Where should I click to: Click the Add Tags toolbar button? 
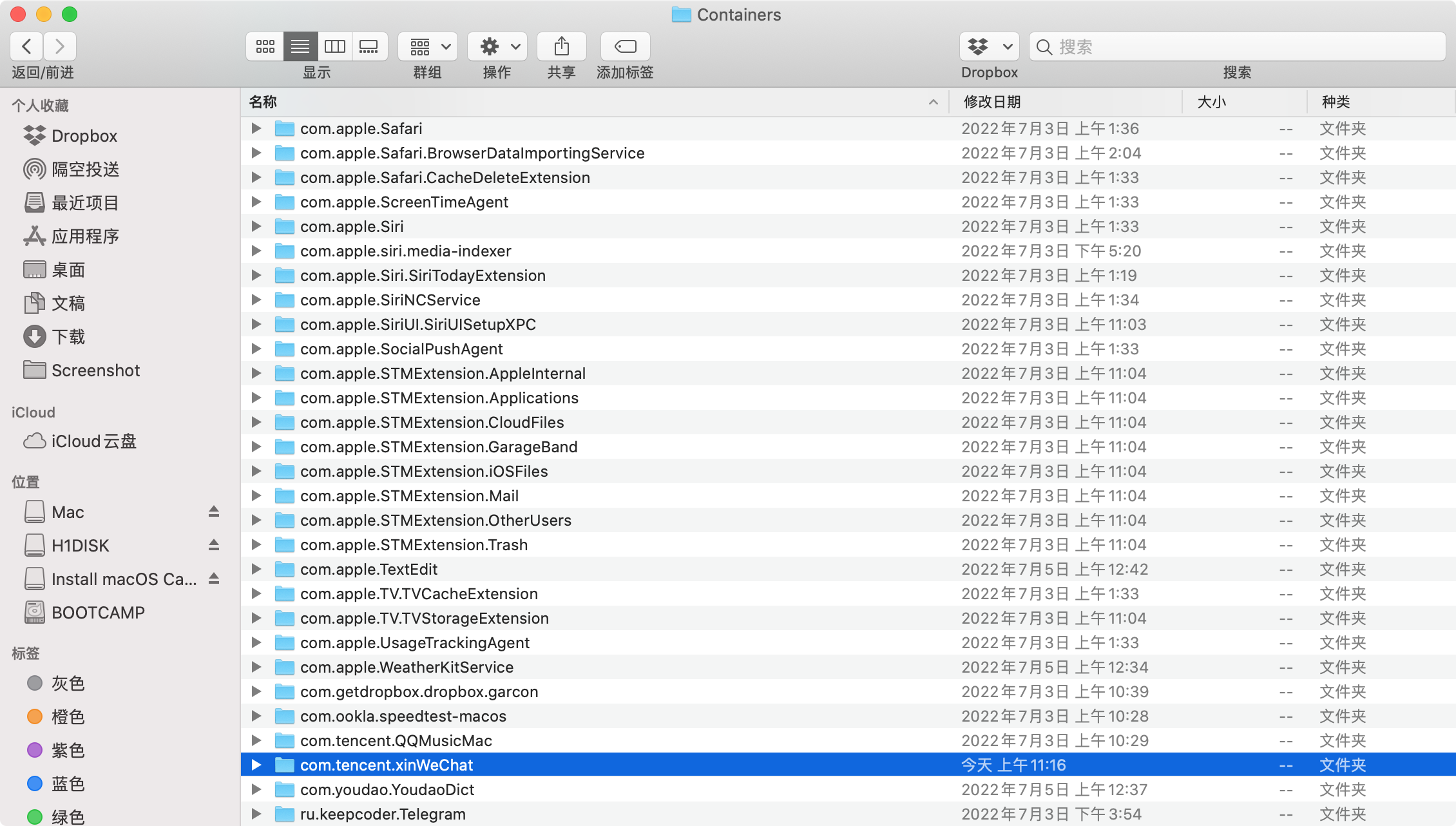pos(625,46)
